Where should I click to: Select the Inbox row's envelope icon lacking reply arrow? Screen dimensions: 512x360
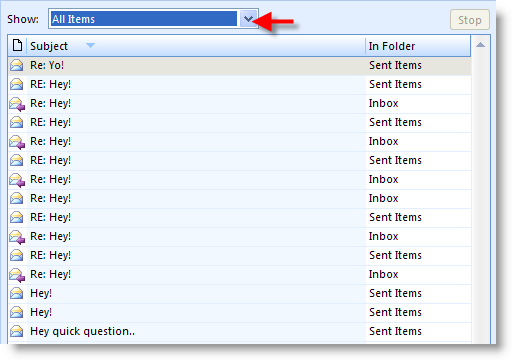16,198
